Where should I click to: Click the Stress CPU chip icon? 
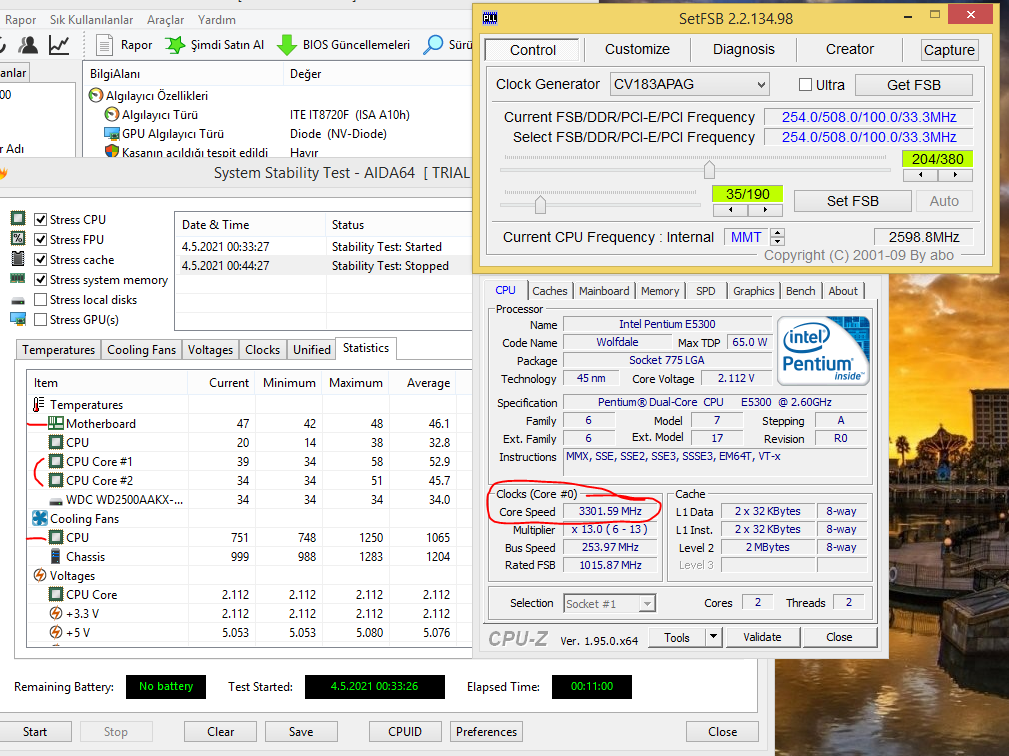[x=18, y=218]
